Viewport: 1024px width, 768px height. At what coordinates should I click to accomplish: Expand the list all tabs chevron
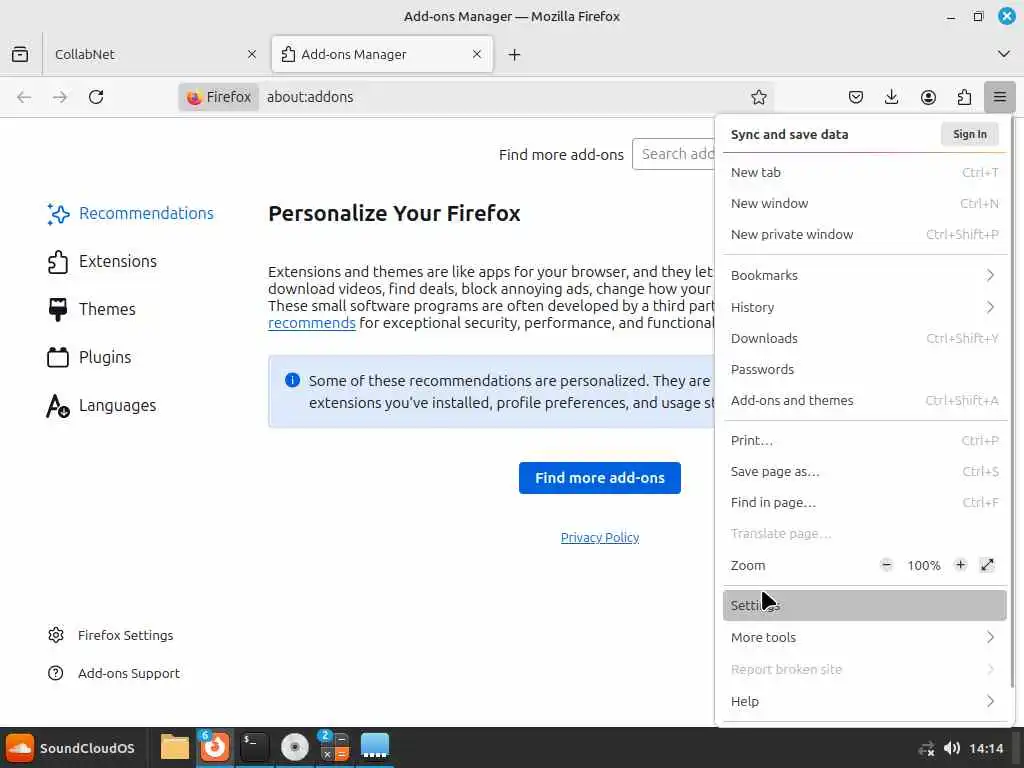tap(1004, 54)
